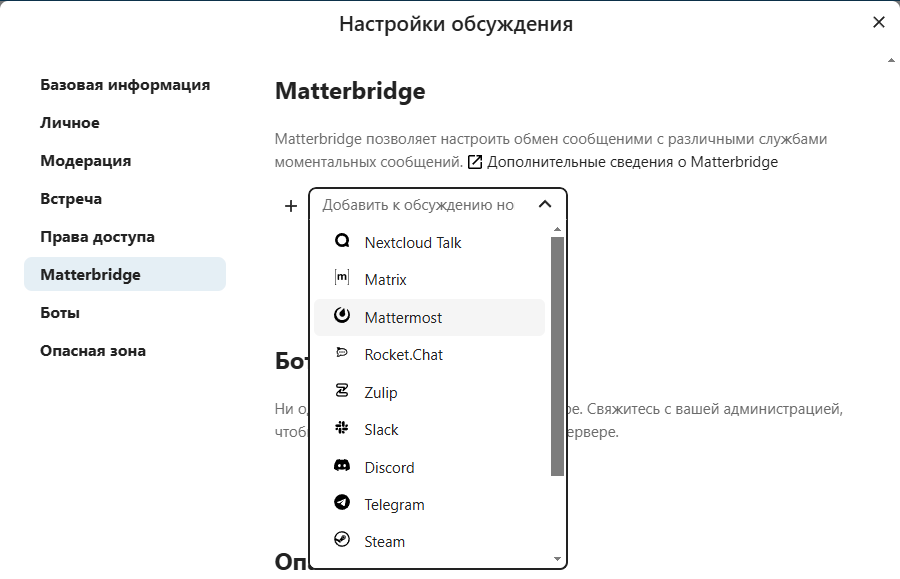Switch to the "Права доступа" section
900x579 pixels.
(x=97, y=237)
